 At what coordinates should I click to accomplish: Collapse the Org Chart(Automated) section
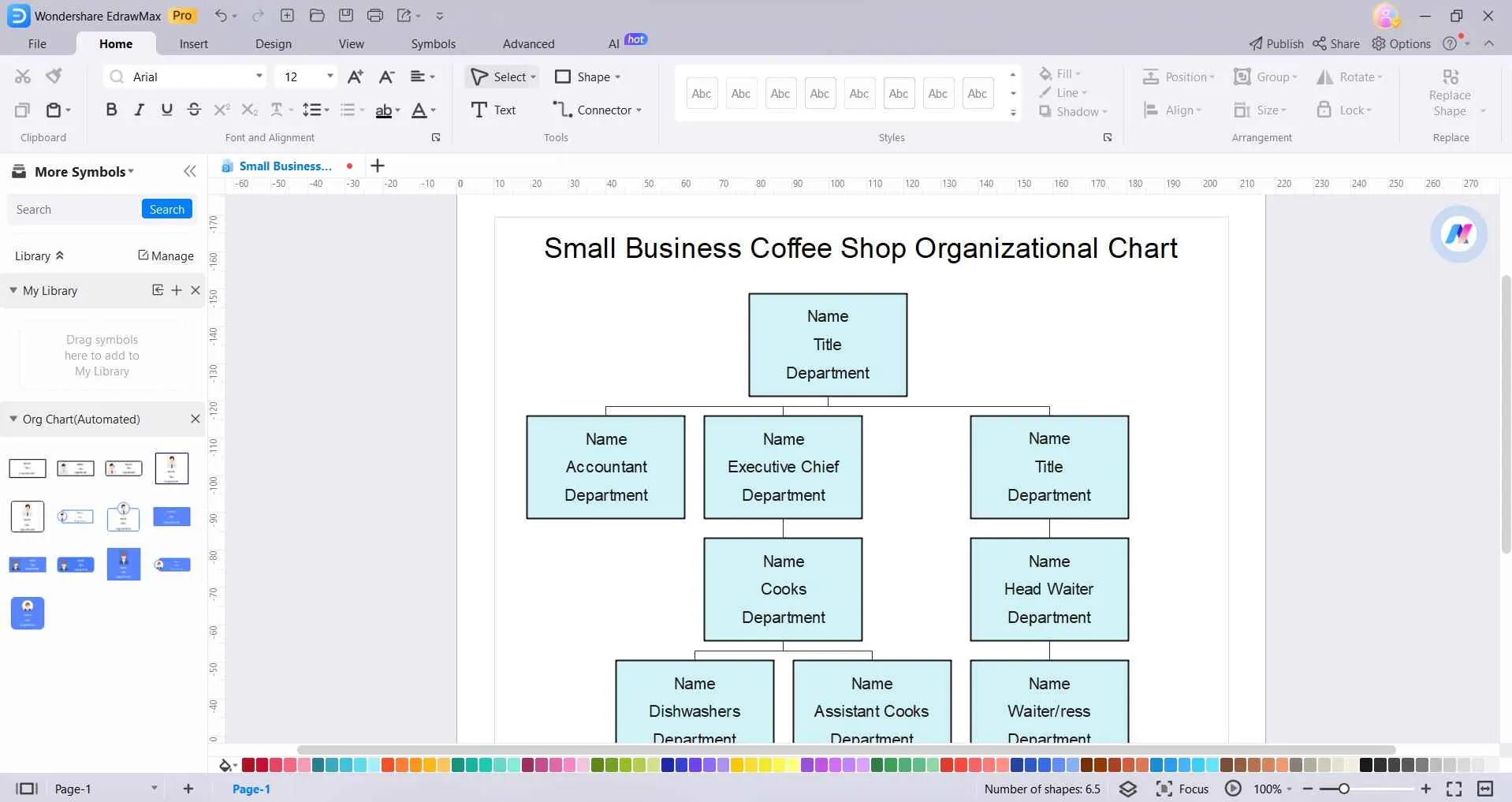pos(13,419)
